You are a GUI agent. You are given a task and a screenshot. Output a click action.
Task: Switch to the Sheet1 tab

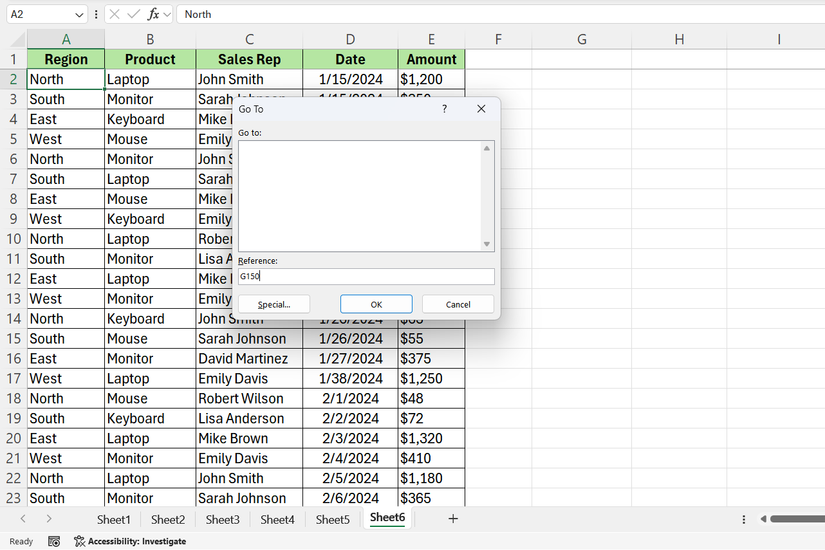tap(113, 519)
